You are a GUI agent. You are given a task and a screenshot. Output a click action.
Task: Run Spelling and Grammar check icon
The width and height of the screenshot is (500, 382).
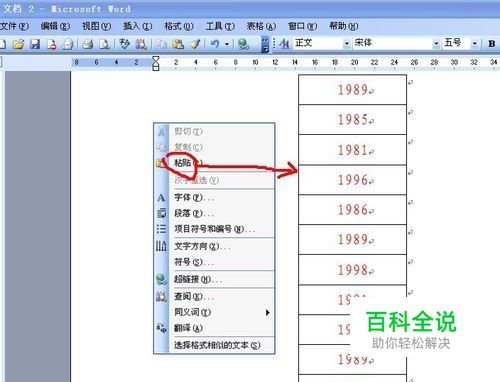click(x=124, y=44)
